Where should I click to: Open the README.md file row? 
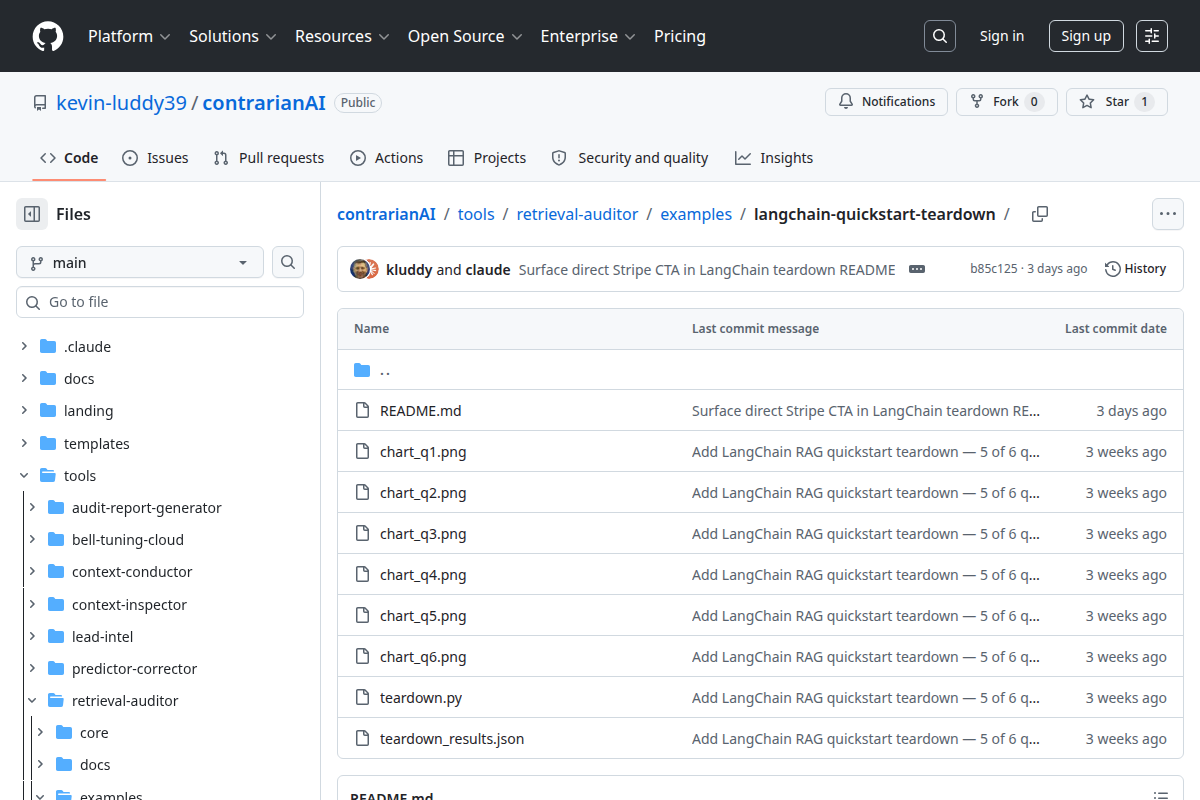(760, 411)
